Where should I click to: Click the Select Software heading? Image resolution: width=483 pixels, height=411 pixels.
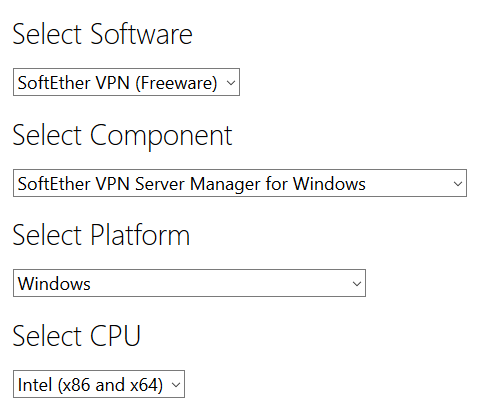pyautogui.click(x=102, y=34)
